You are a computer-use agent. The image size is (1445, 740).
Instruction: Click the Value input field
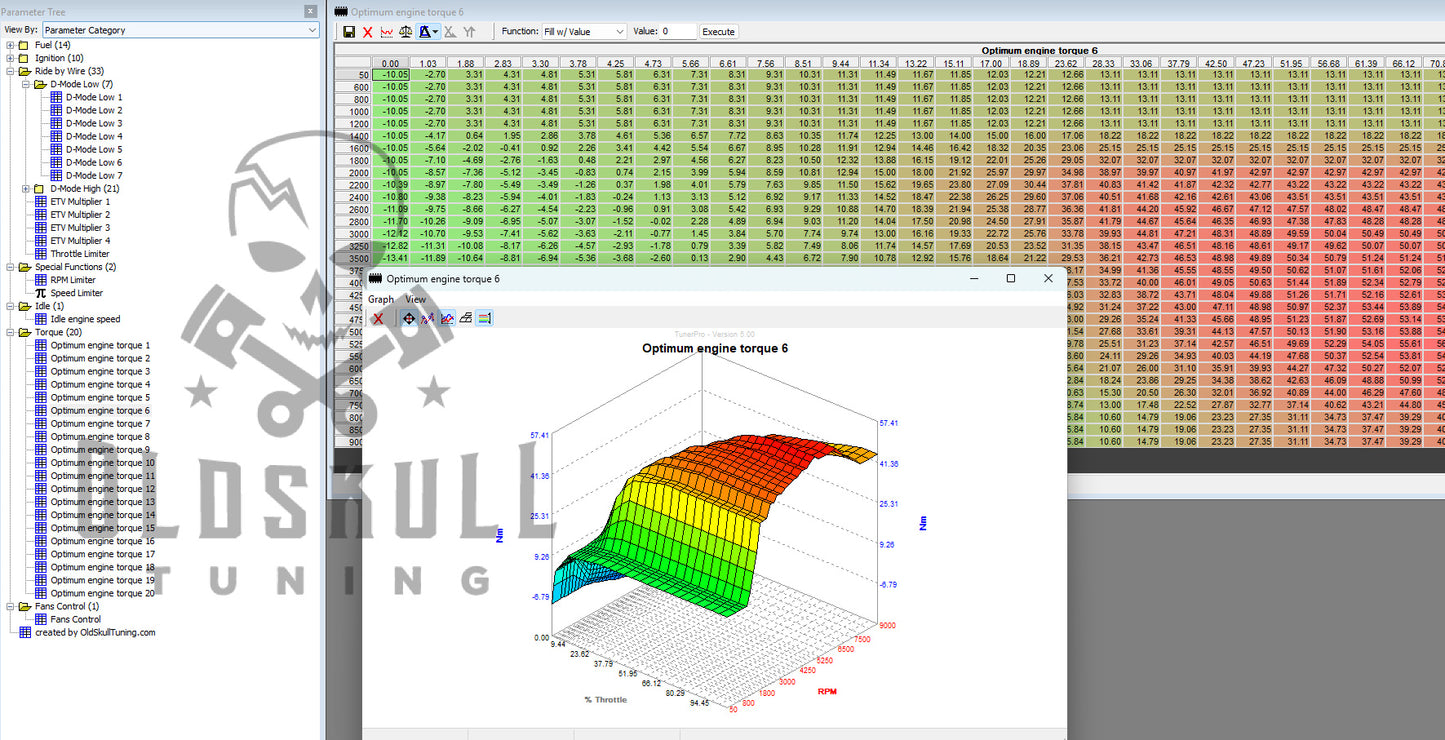coord(677,32)
